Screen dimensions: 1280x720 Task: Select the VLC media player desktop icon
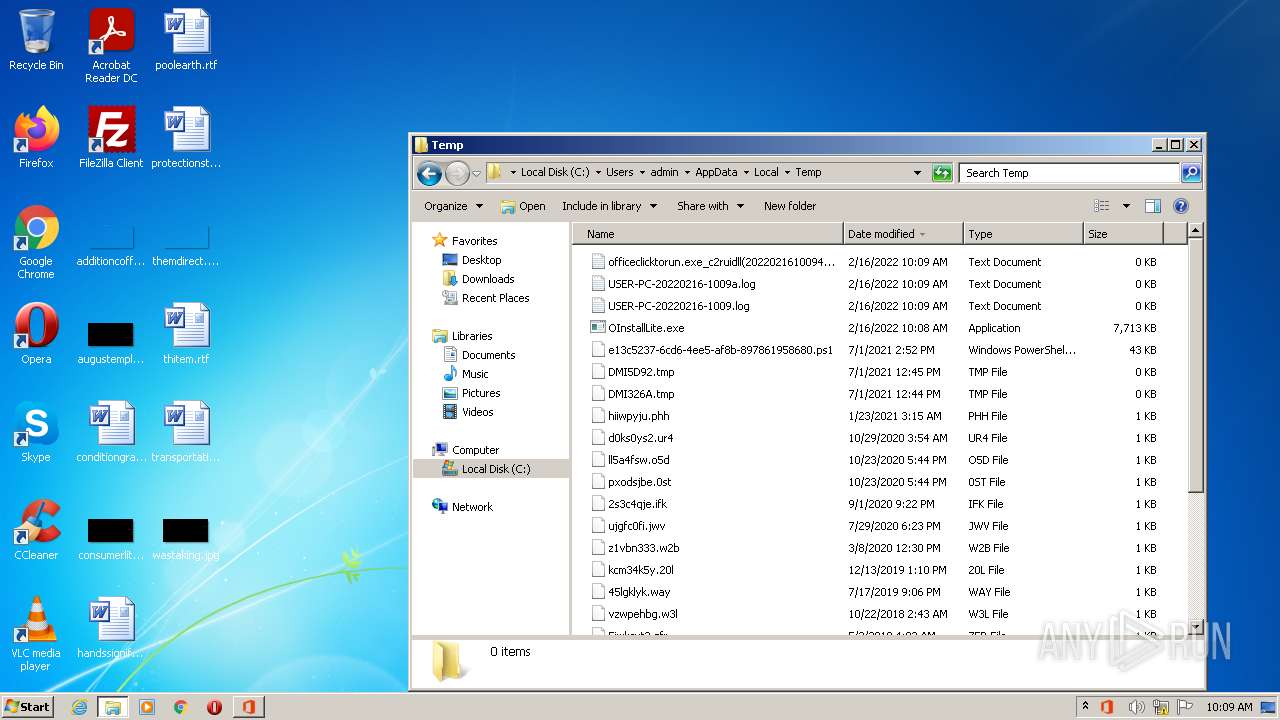pos(36,634)
